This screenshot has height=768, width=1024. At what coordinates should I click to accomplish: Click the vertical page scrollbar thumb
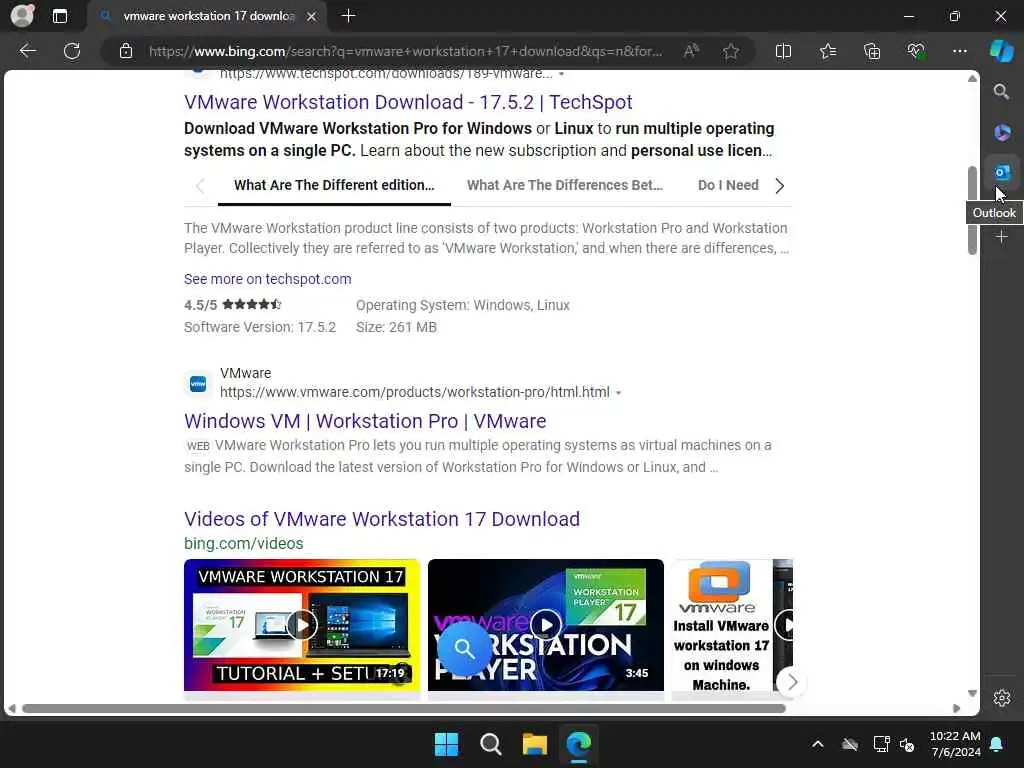coord(972,210)
